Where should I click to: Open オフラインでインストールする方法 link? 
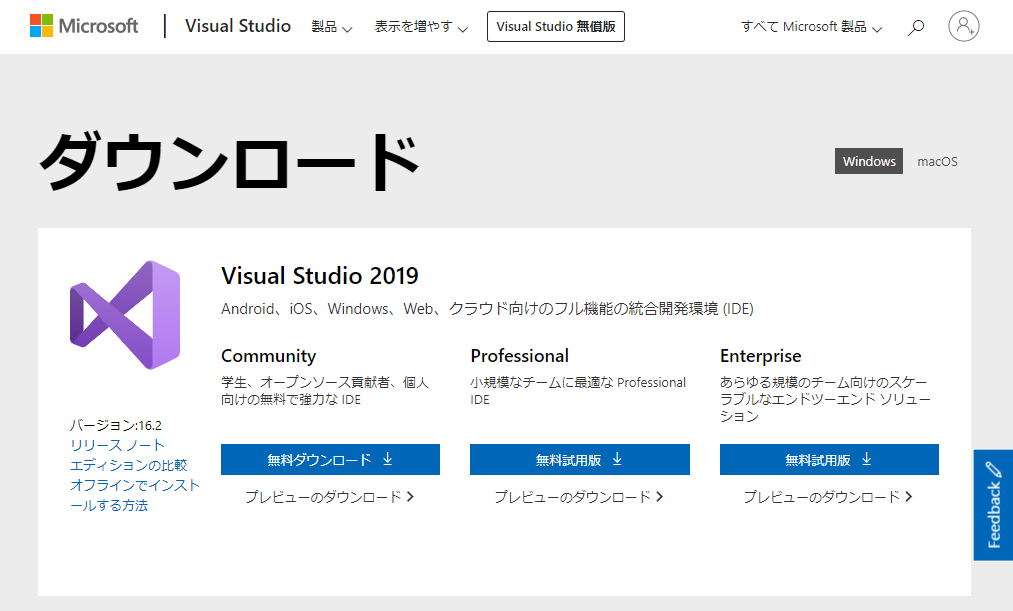(x=135, y=495)
